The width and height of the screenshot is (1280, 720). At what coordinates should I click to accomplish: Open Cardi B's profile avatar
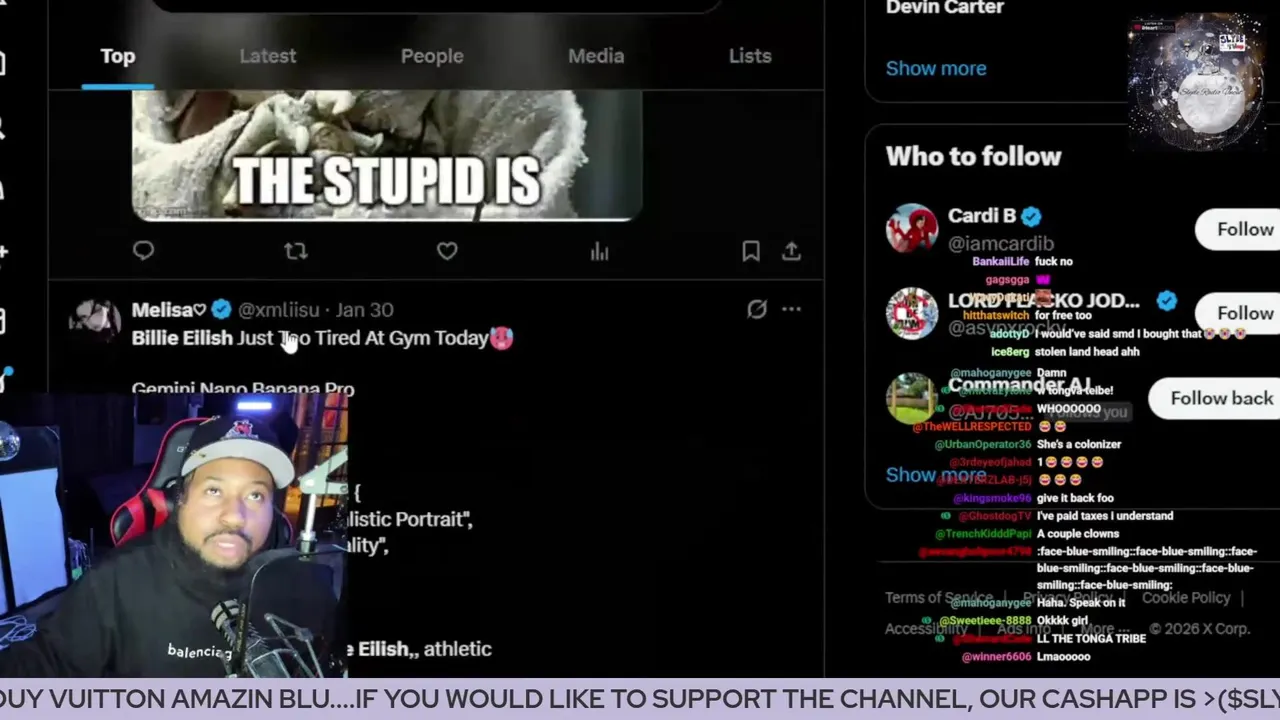pyautogui.click(x=911, y=229)
